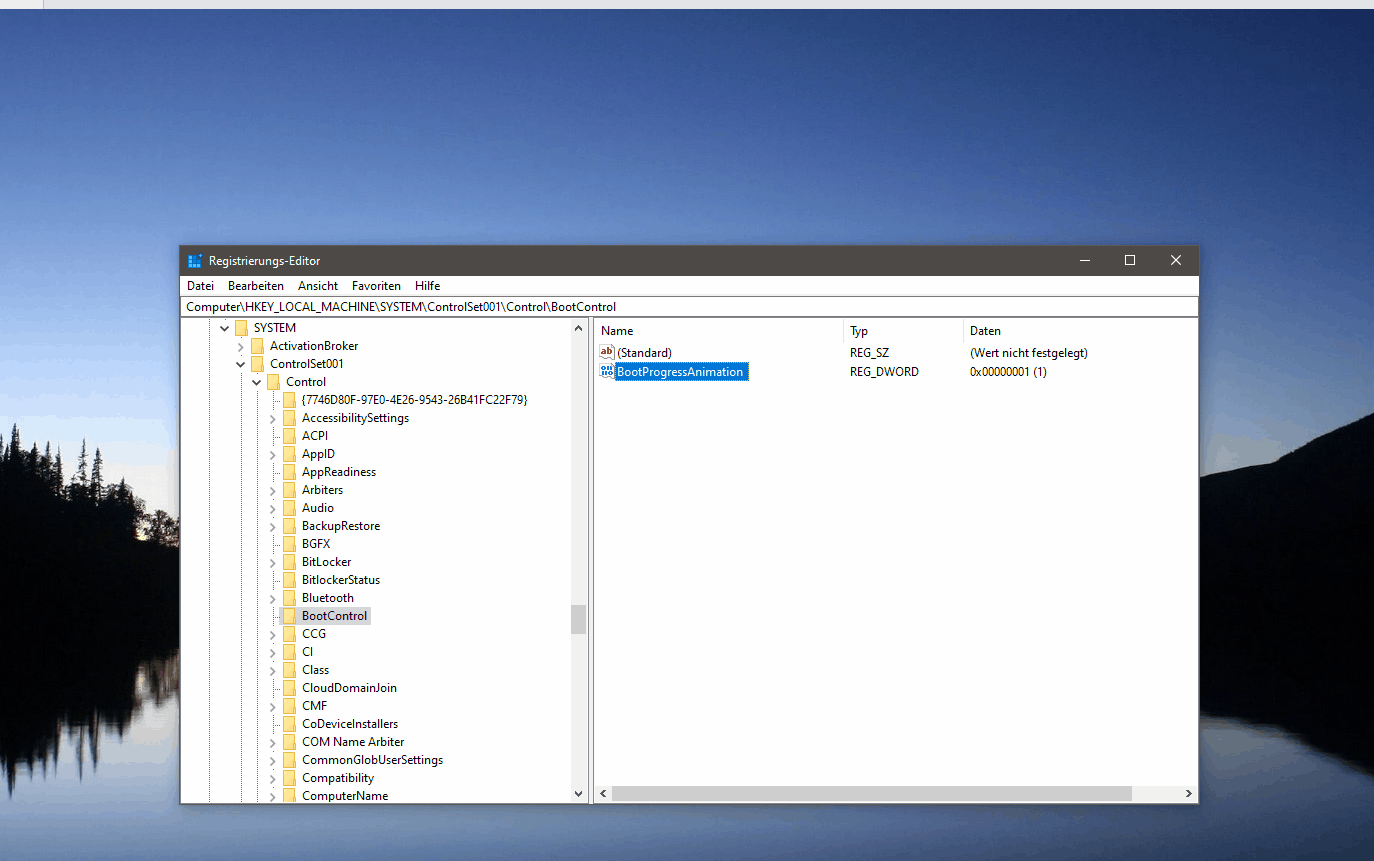Image resolution: width=1374 pixels, height=861 pixels.
Task: Click the ControlSet001 folder icon
Action: point(257,364)
